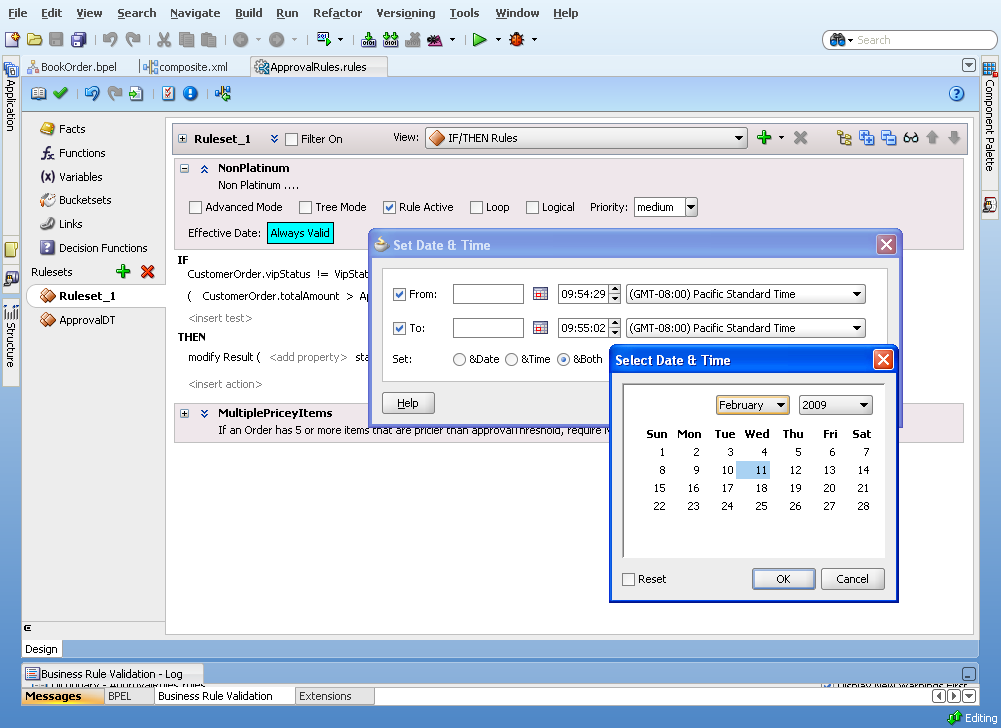The width and height of the screenshot is (1001, 728).
Task: Select day 18 in the calendar
Action: pos(761,488)
